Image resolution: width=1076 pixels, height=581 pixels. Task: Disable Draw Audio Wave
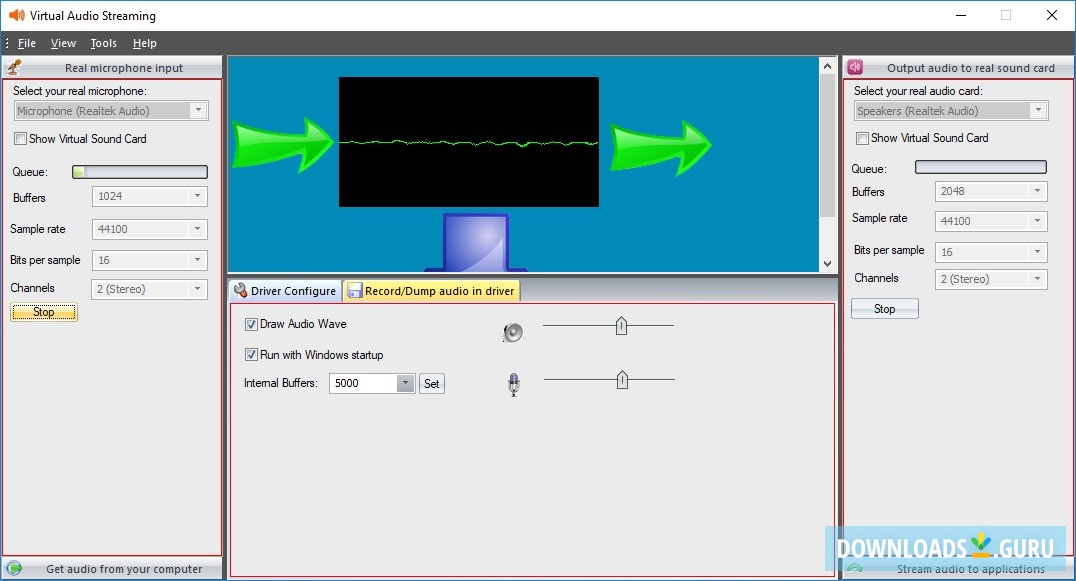(251, 324)
